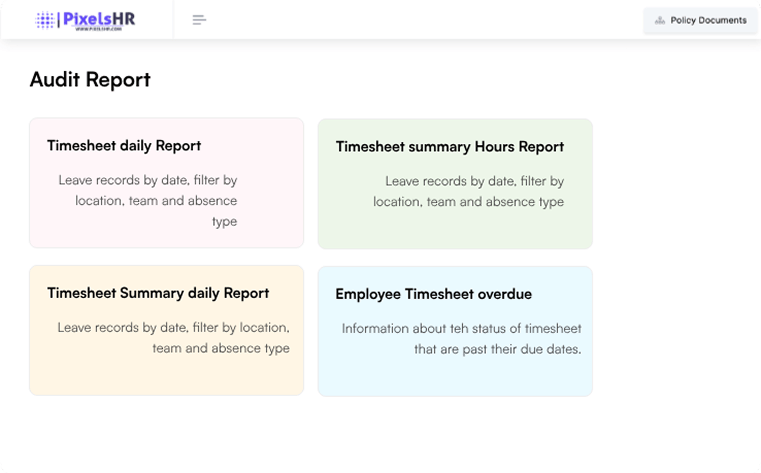Open the Timesheet daily Report title
The height and width of the screenshot is (473, 761).
click(124, 146)
